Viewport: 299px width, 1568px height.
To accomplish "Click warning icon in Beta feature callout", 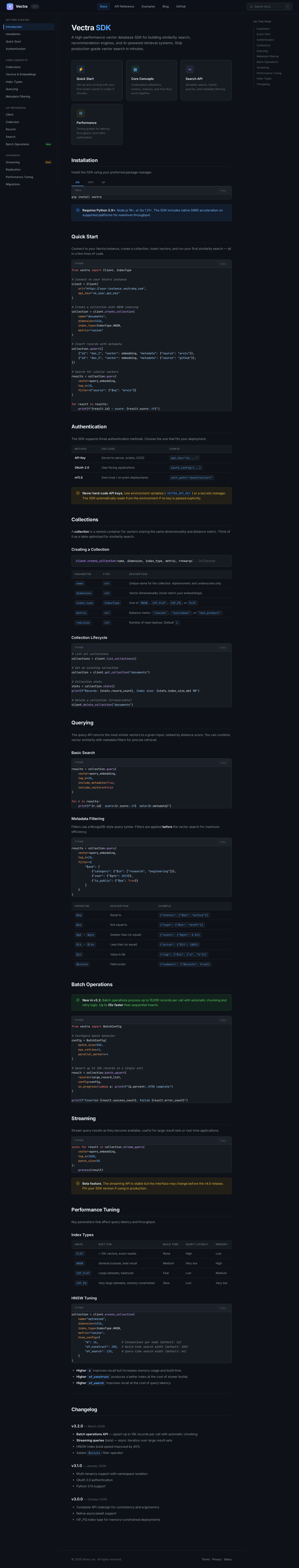I will tap(78, 1183).
